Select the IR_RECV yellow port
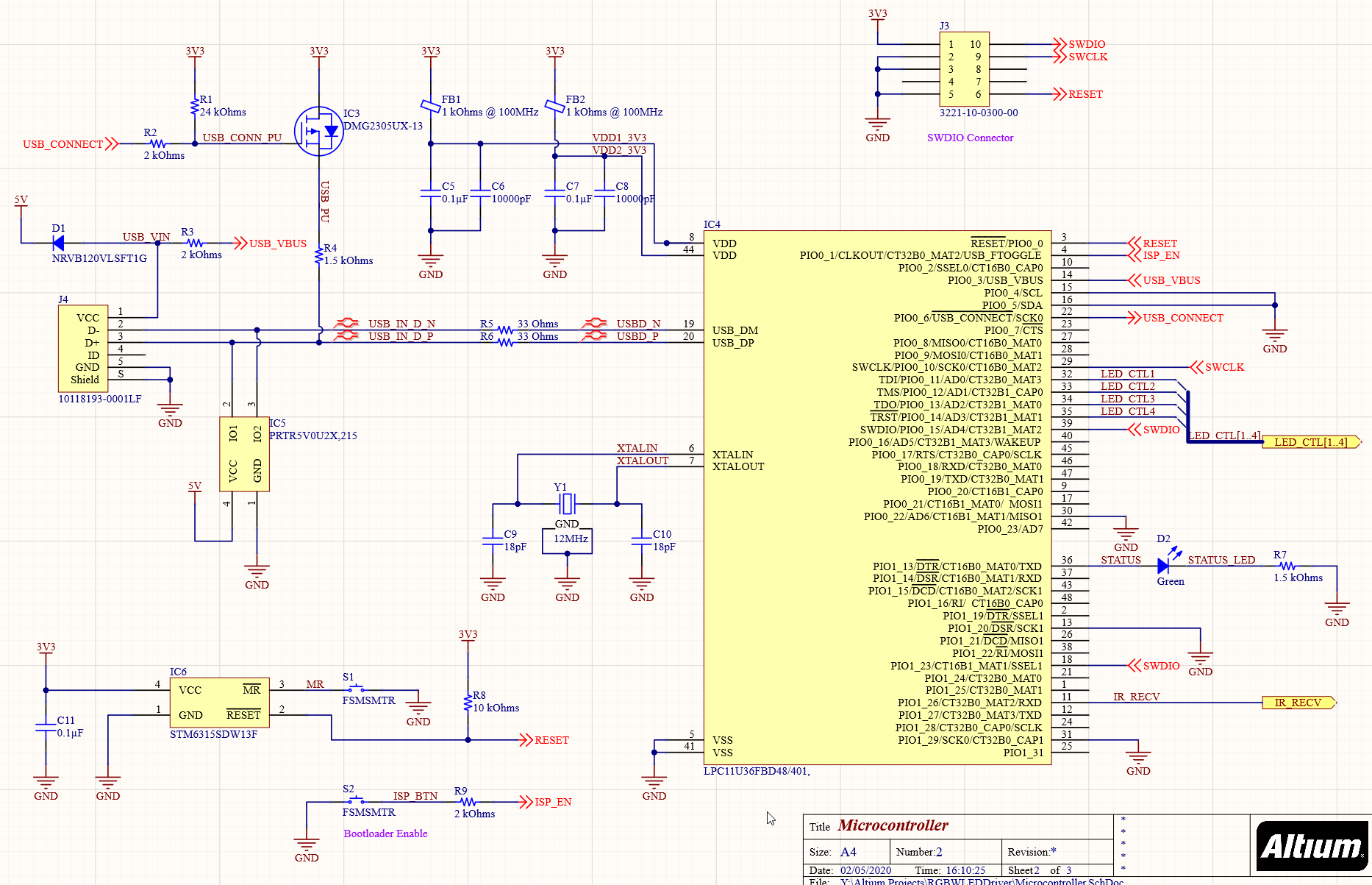This screenshot has height=885, width=1372. point(1300,703)
